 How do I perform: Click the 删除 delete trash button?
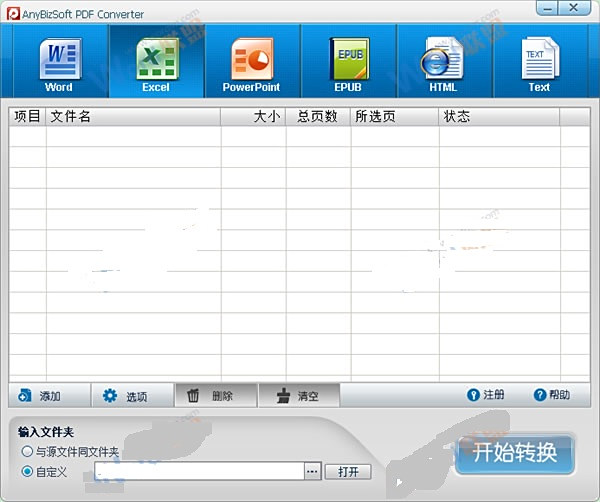[216, 396]
